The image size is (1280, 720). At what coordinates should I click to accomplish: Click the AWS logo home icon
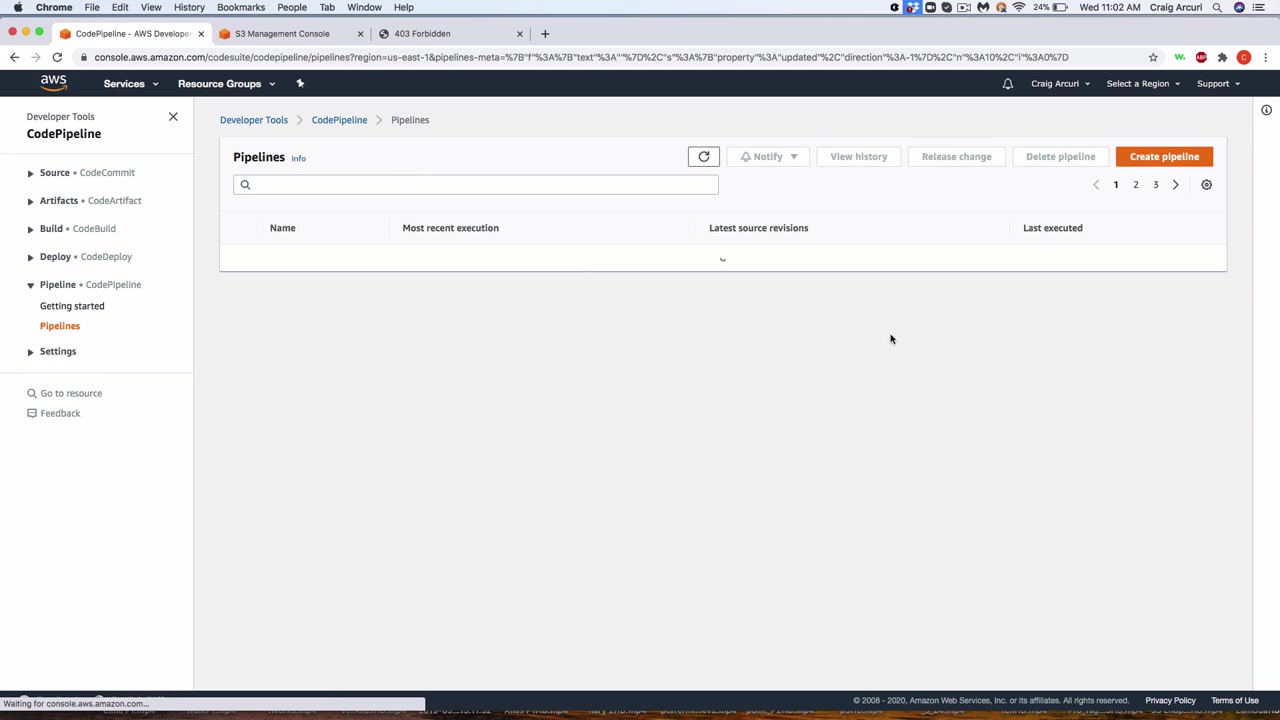point(54,83)
